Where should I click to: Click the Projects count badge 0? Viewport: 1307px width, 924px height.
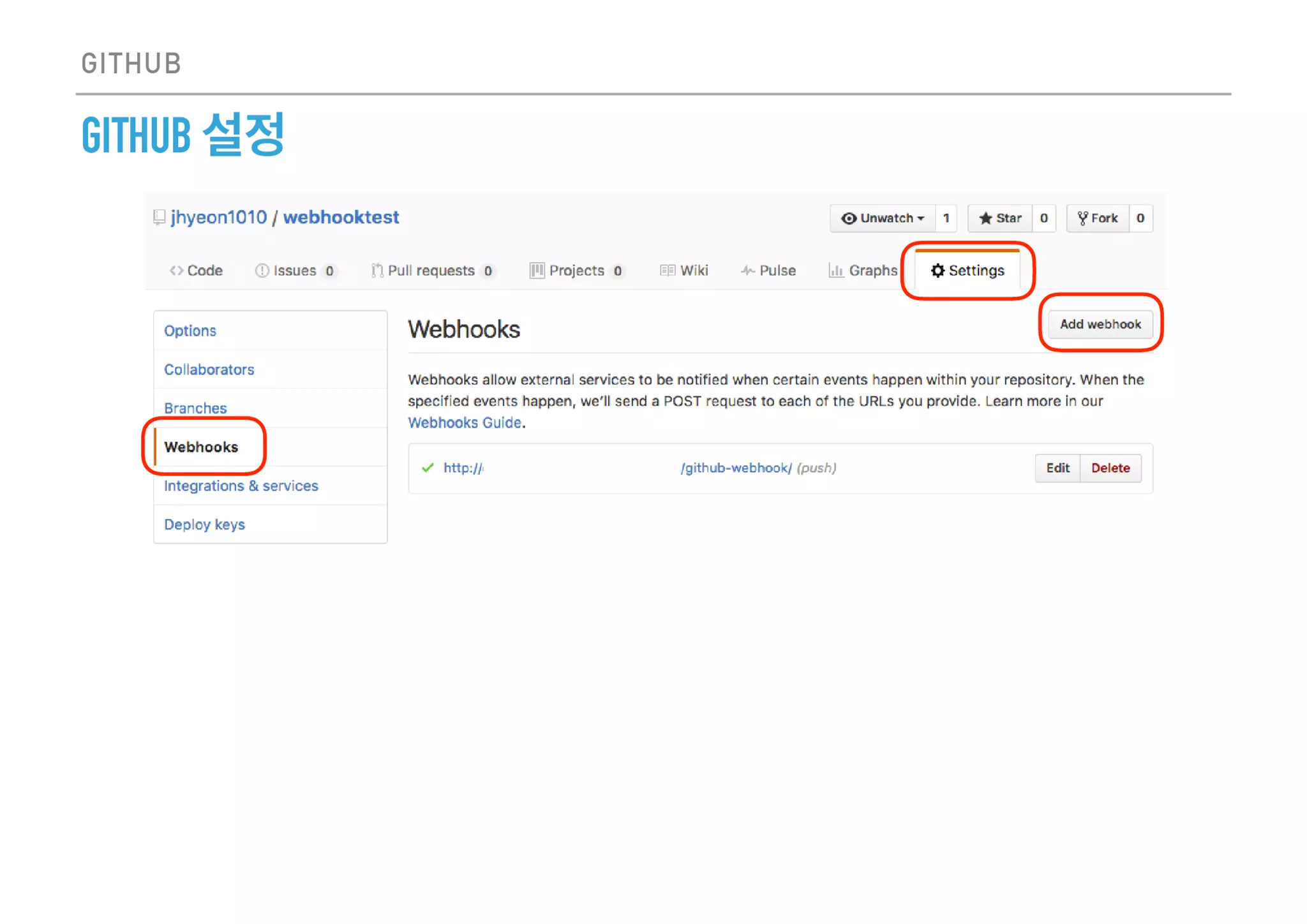click(618, 271)
